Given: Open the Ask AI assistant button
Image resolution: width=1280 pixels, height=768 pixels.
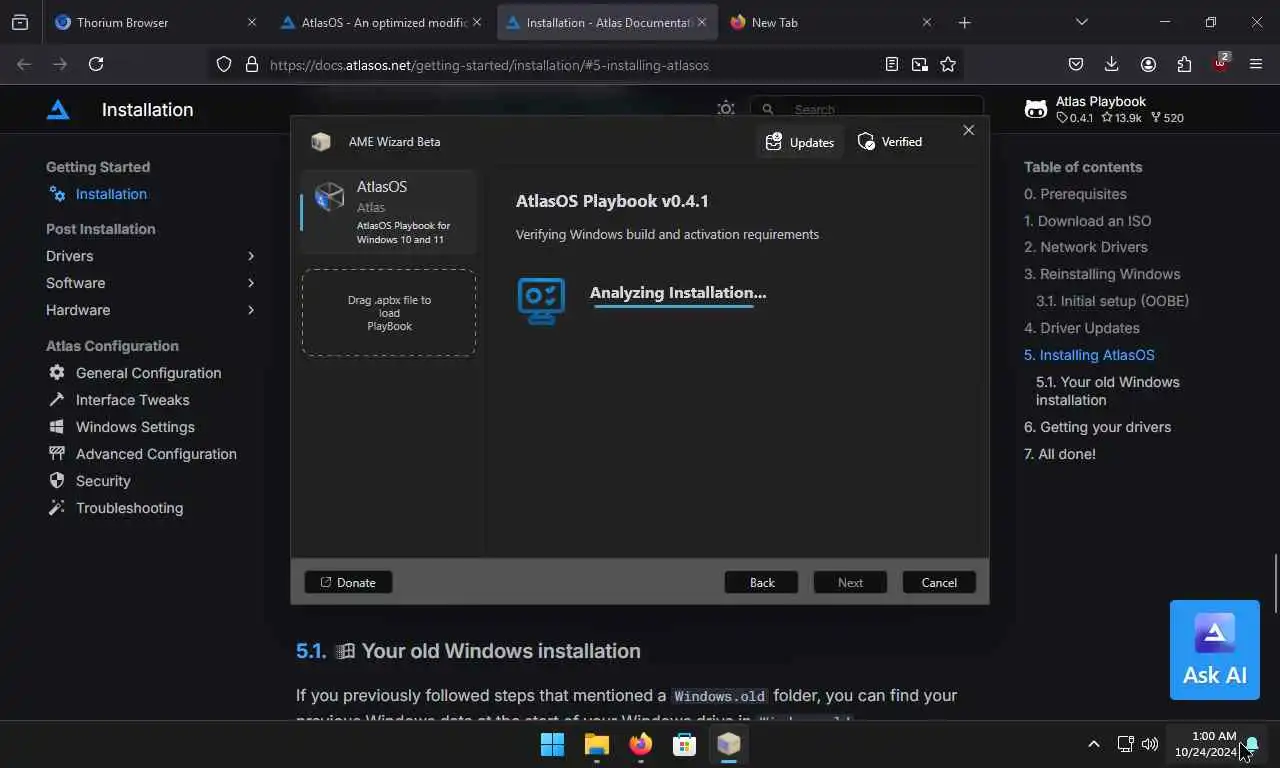Looking at the screenshot, I should click(1215, 650).
